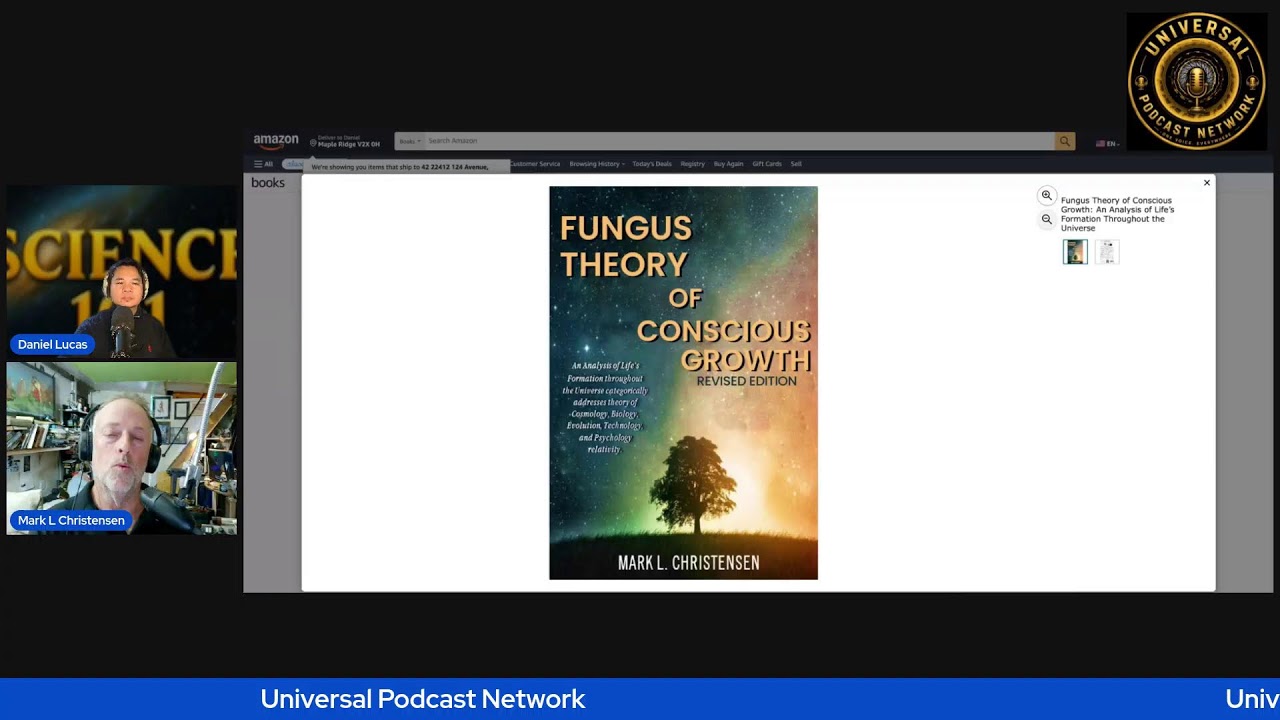The image size is (1280, 720).
Task: Open the EN language flag selector
Action: tap(1106, 143)
